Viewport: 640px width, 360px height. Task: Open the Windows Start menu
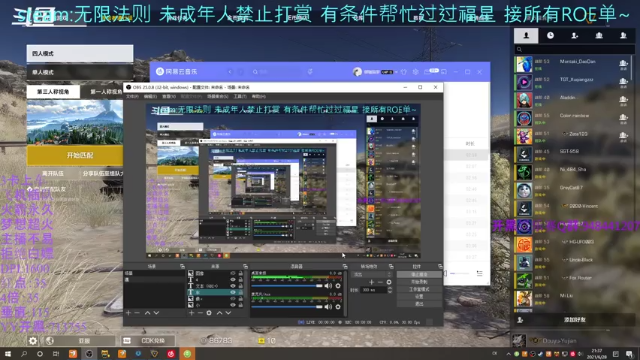(8, 354)
